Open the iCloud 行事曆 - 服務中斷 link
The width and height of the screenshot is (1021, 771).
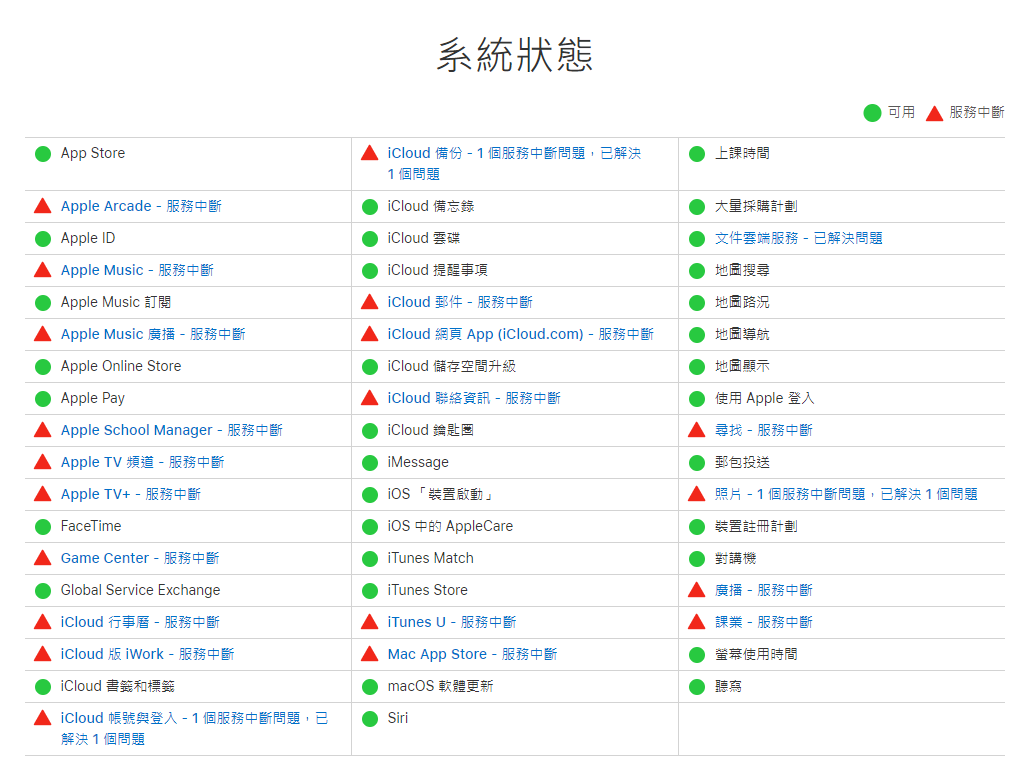click(141, 622)
